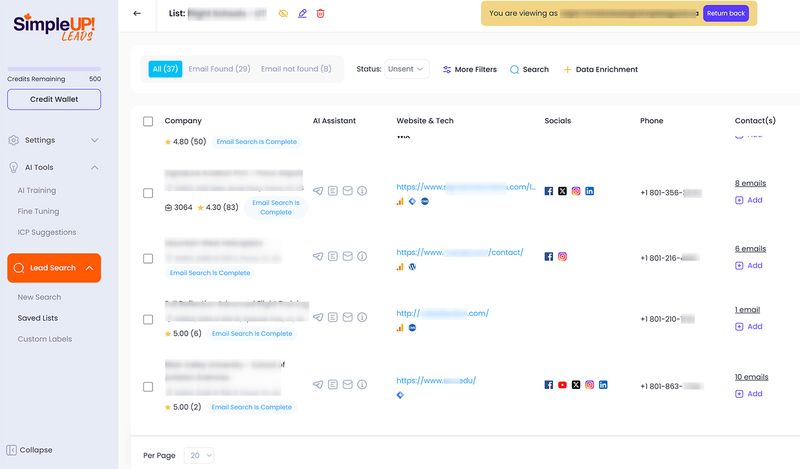This screenshot has width=800, height=469.
Task: Click the info icon in the 8 emails row
Action: [362, 191]
